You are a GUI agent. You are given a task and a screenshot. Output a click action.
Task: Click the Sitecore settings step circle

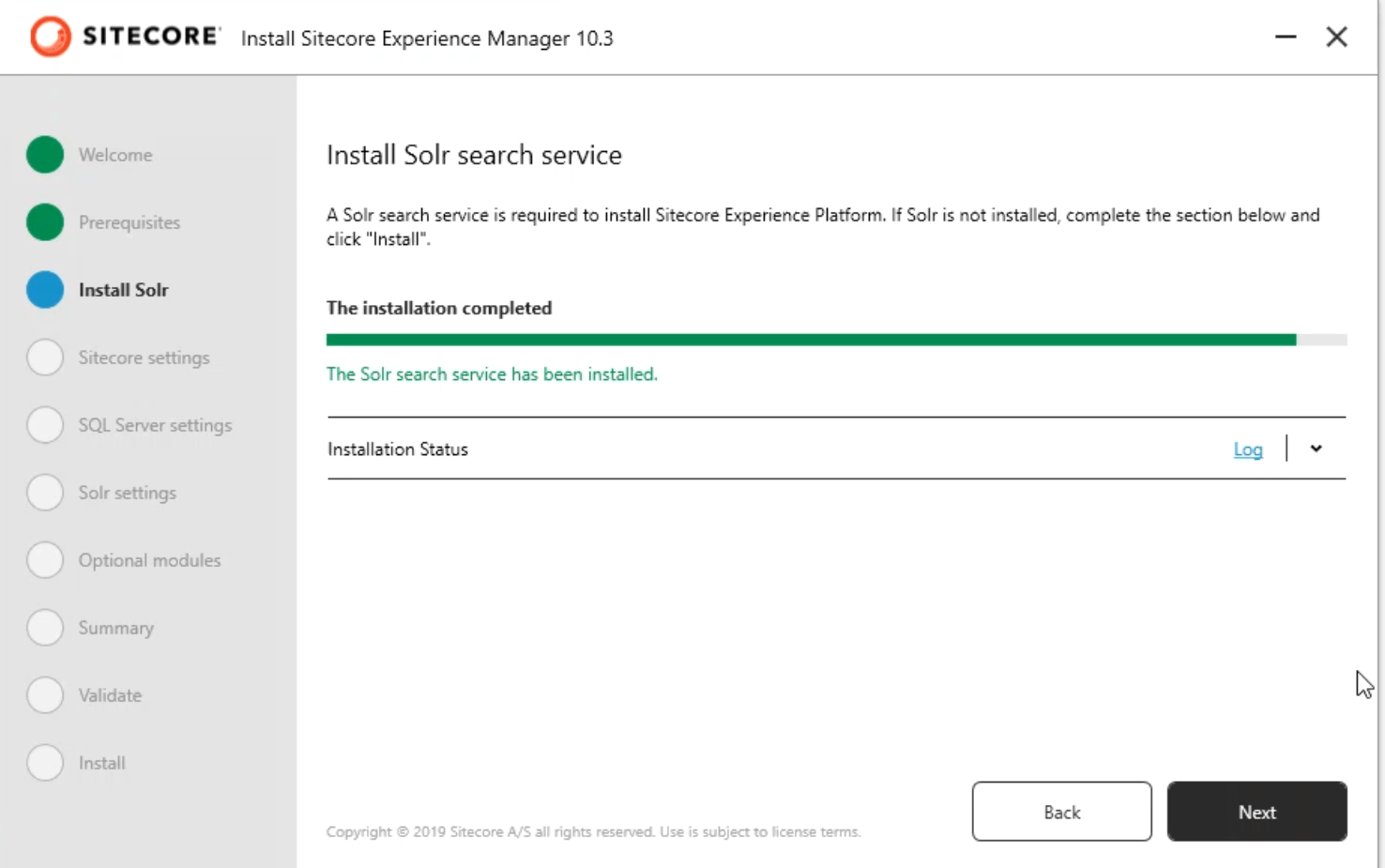tap(45, 358)
